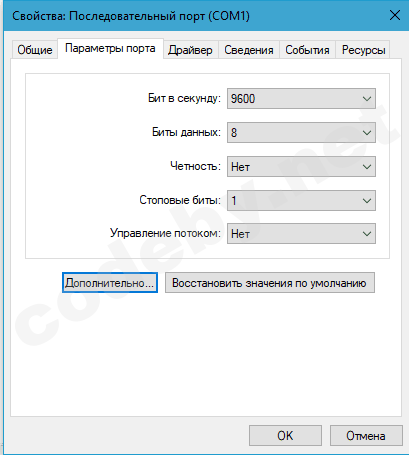Expand the Четность dropdown
409x455 pixels.
point(301,167)
